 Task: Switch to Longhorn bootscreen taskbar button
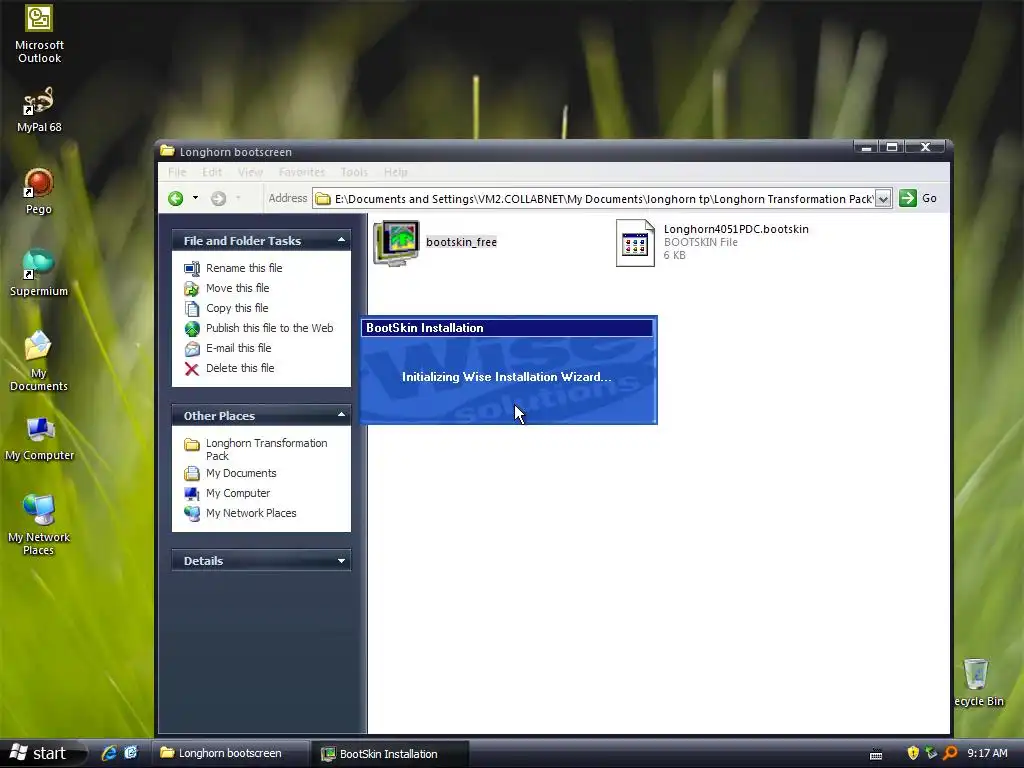(230, 753)
